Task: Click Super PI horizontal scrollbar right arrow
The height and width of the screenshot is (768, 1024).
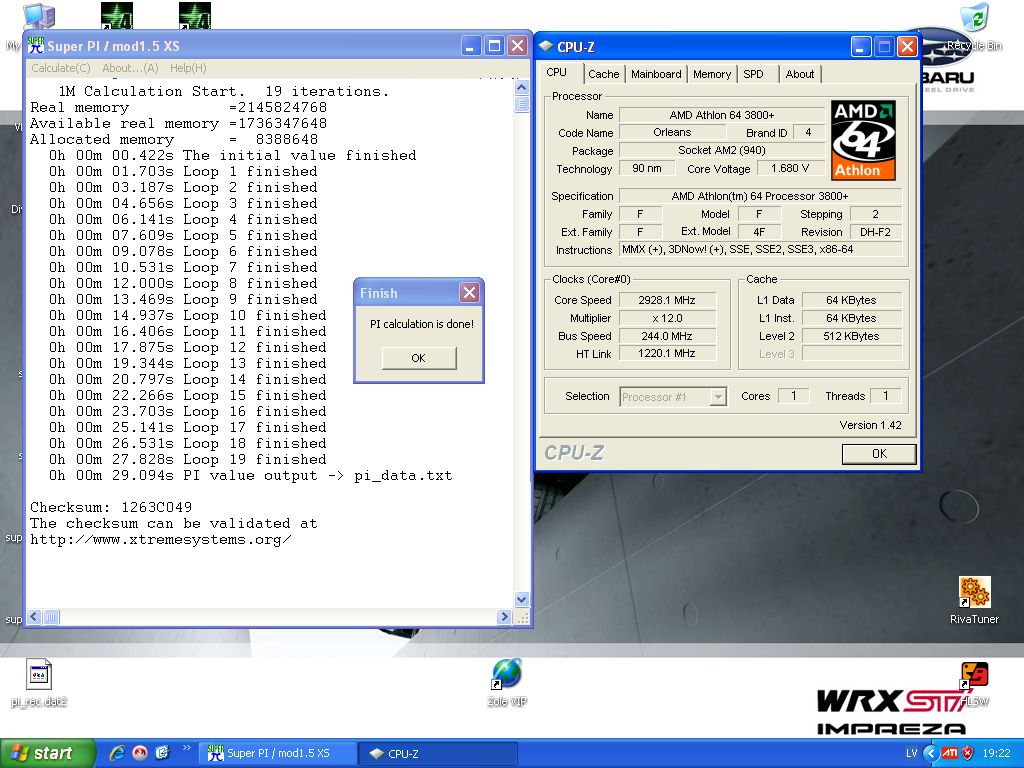Action: tap(504, 616)
